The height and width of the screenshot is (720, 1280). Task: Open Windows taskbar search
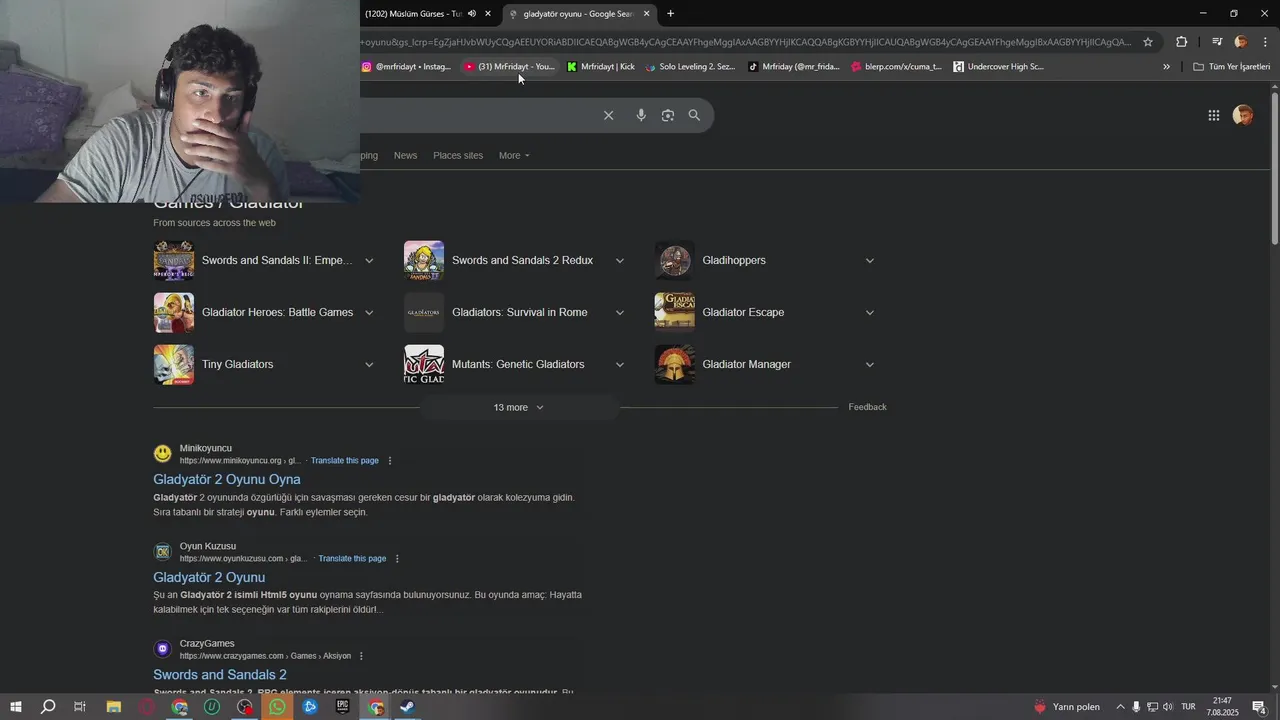pos(48,707)
